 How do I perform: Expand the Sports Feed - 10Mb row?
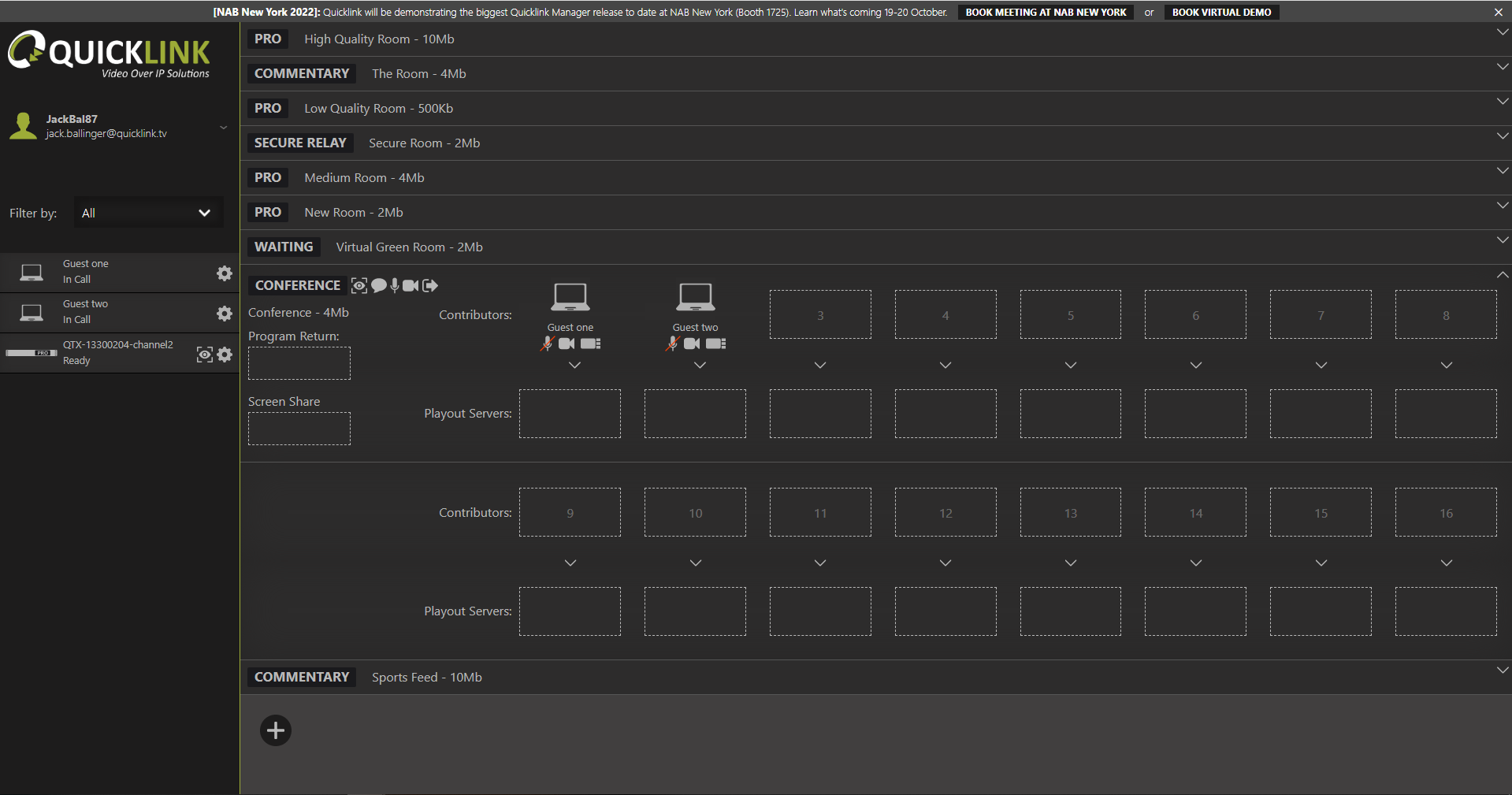pos(1503,671)
